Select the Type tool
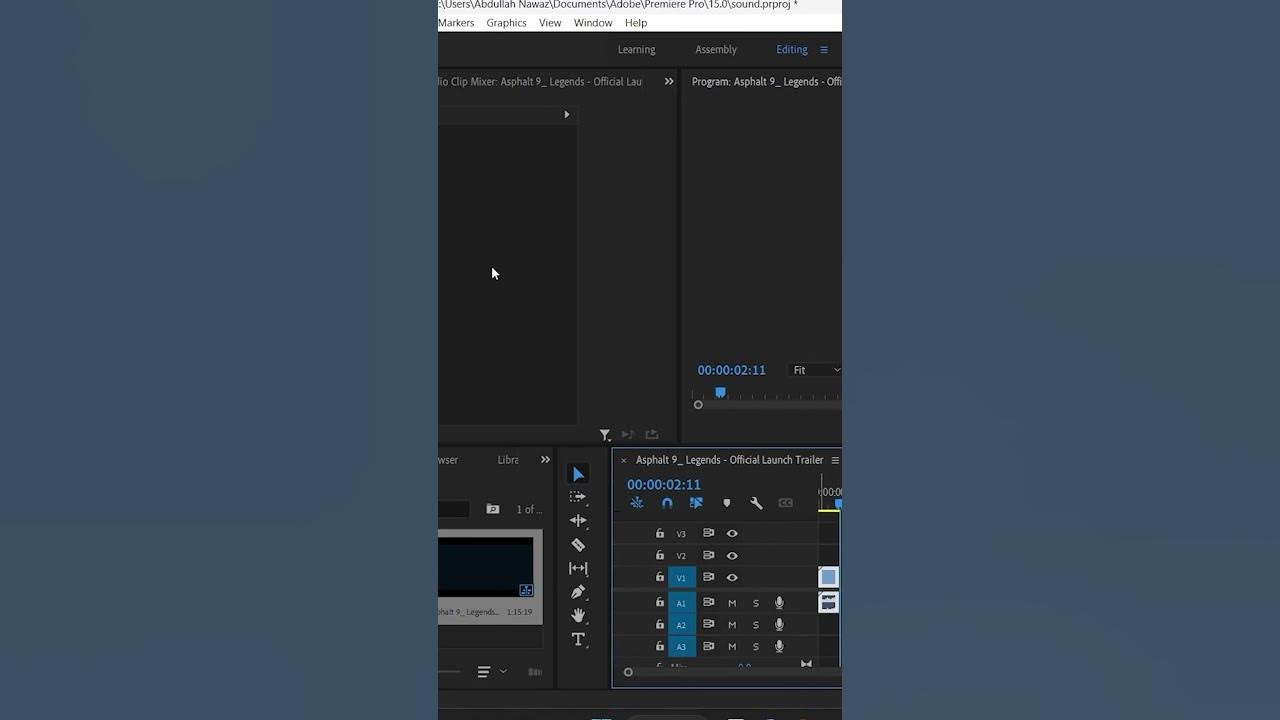The image size is (1280, 720). coord(578,640)
